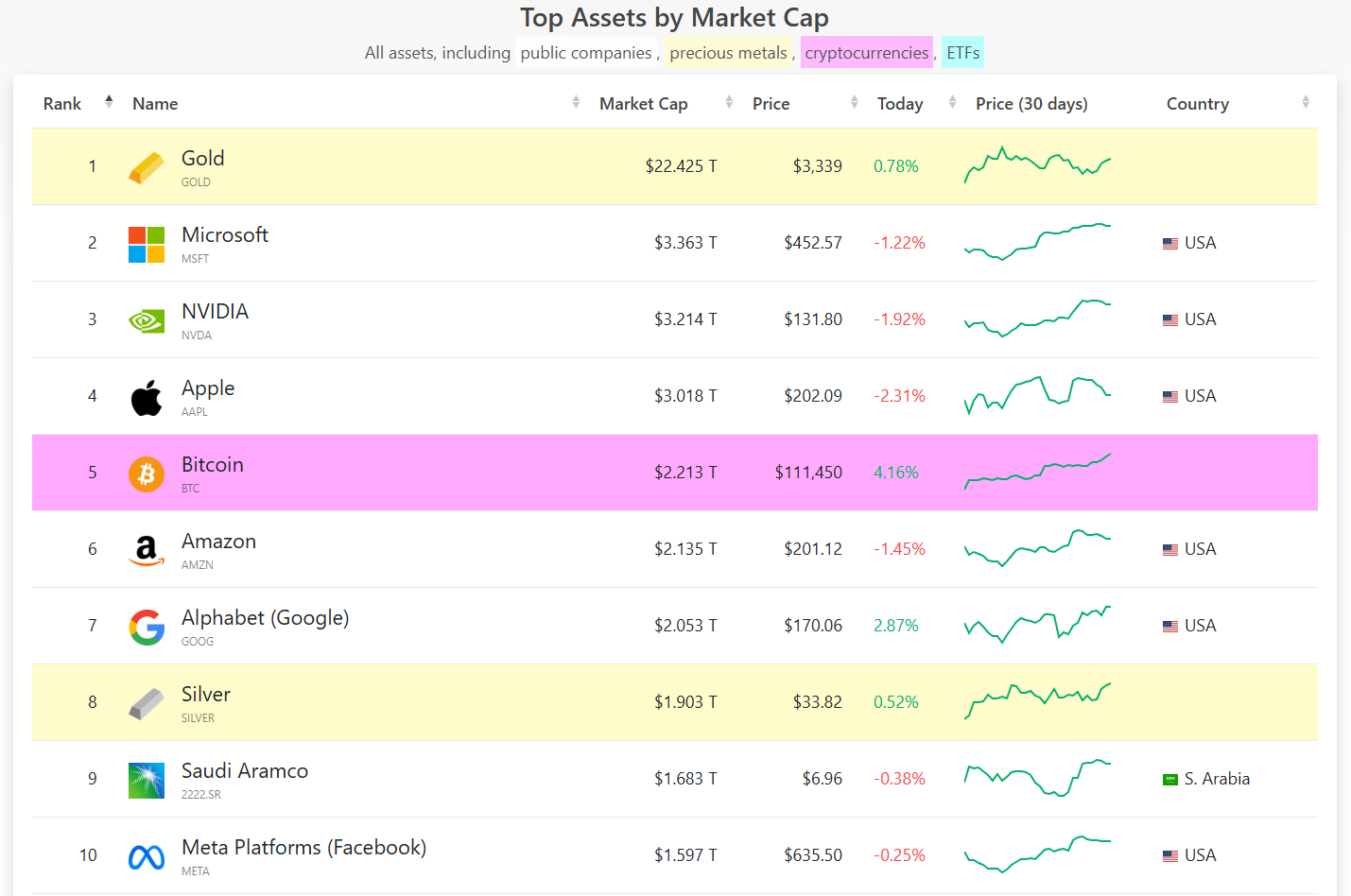The image size is (1351, 896).
Task: Click Apple's 30-day price chart
Action: [x=1037, y=395]
